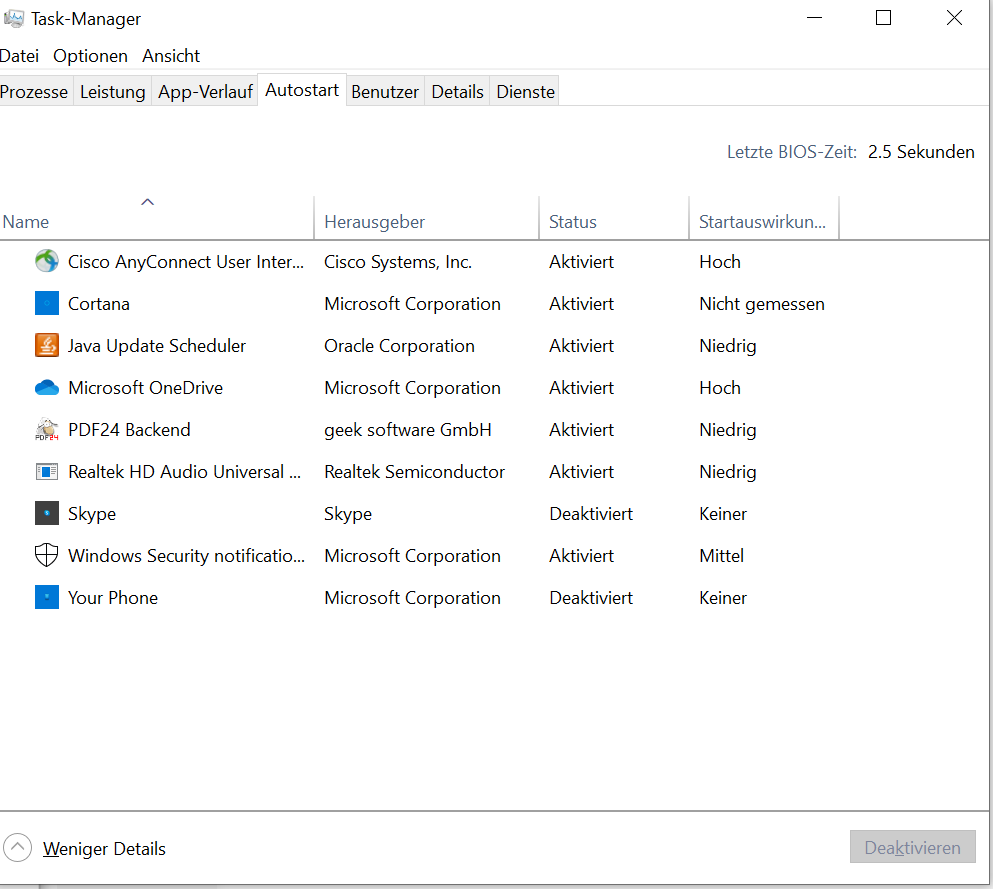Click the Mittel impact of Windows Security
This screenshot has width=993, height=889.
[721, 556]
